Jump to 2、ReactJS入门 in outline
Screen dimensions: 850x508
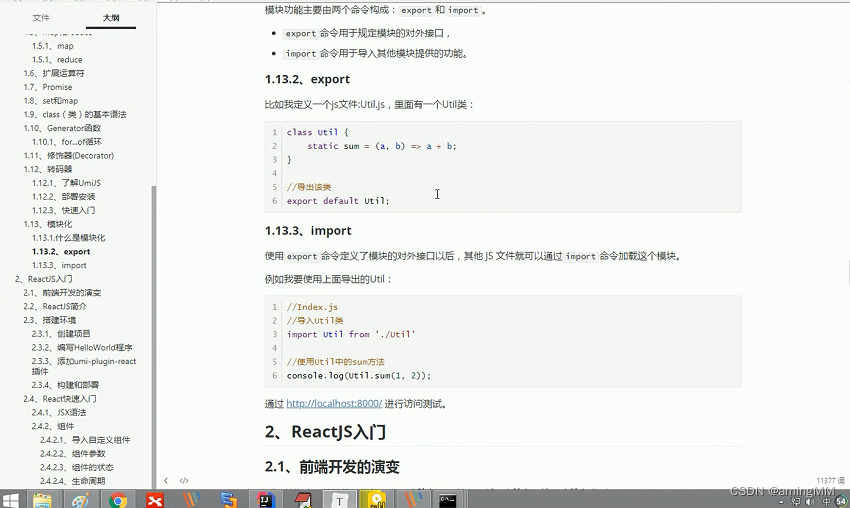click(43, 279)
